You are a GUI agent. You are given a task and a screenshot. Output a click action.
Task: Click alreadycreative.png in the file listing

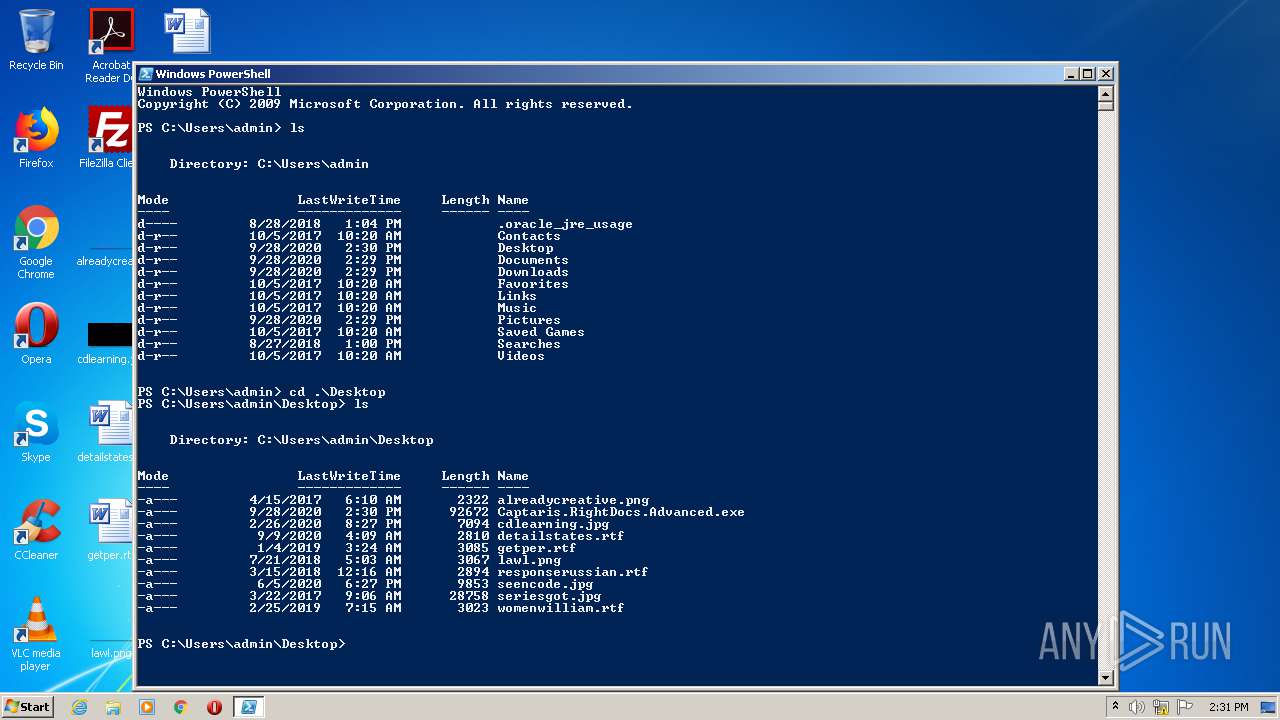[573, 500]
